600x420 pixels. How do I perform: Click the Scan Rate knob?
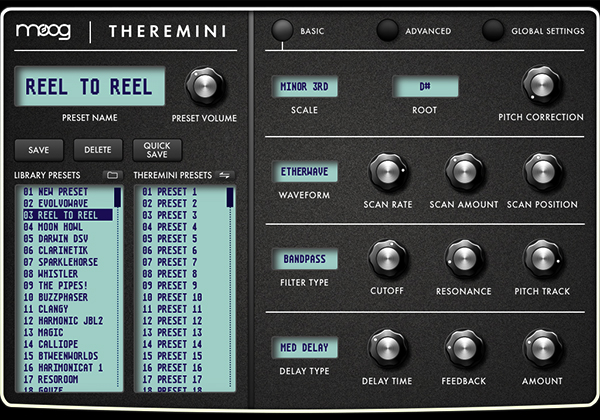click(x=388, y=172)
